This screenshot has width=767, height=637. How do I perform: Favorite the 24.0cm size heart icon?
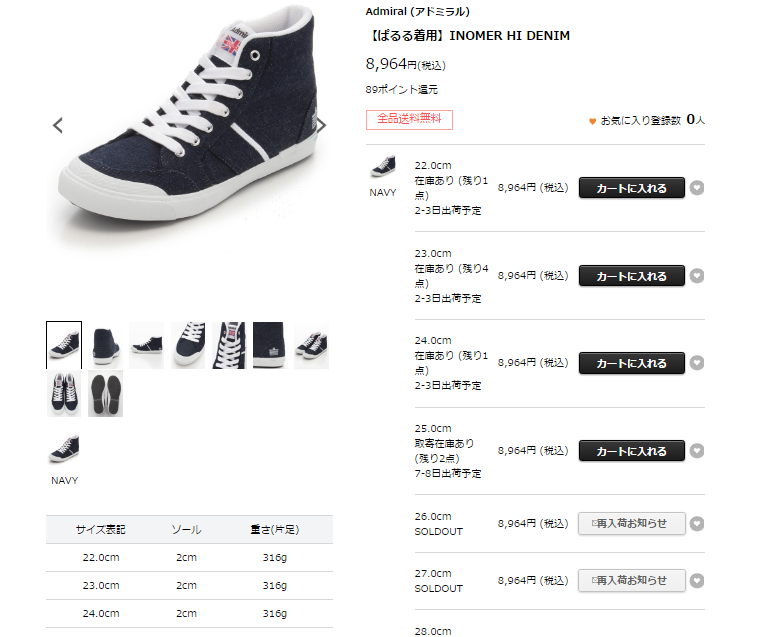point(697,363)
